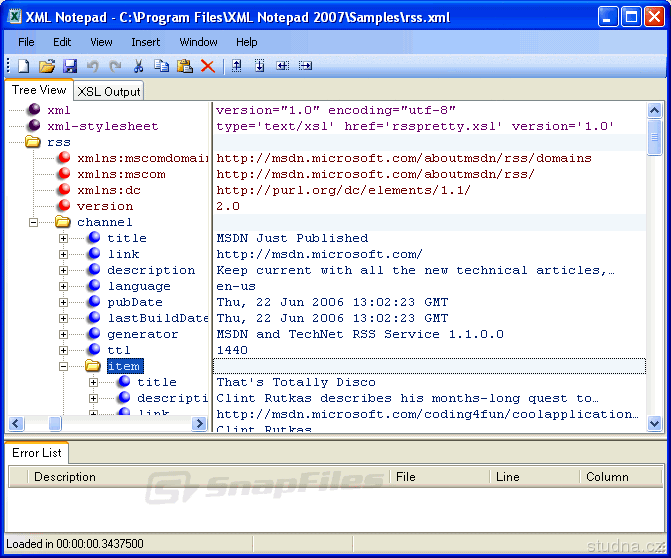Click the red Delete X icon
Viewport: 671px width, 558px height.
[208, 66]
